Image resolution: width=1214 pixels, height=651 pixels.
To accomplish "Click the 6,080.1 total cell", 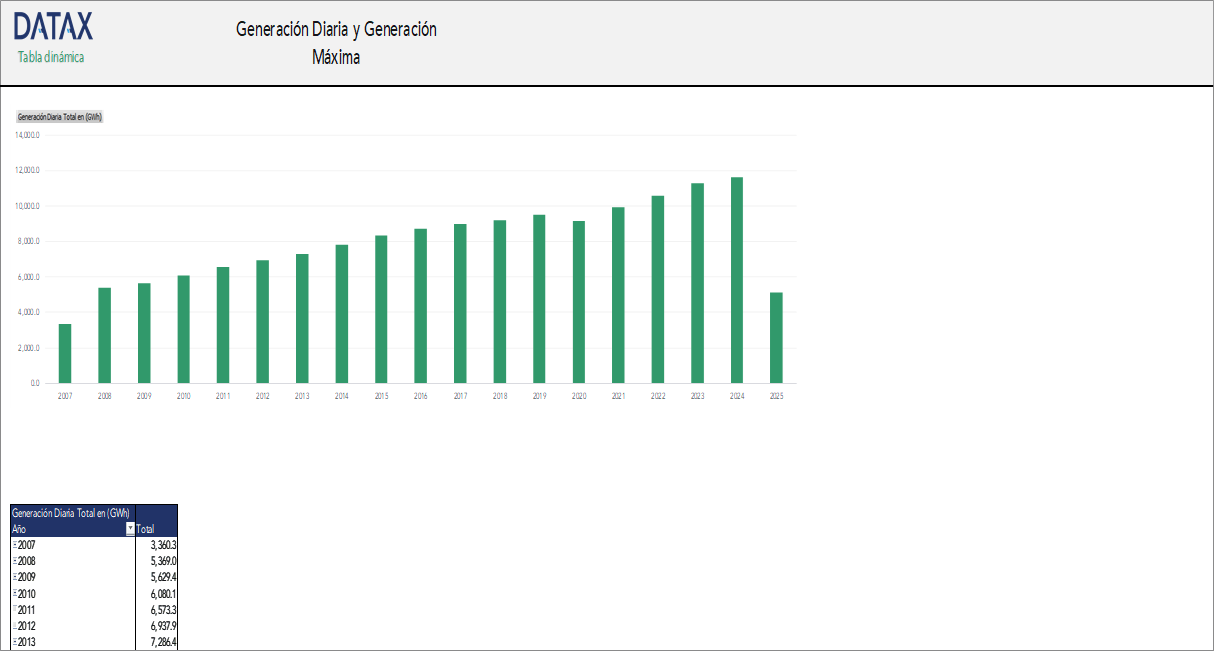I will pyautogui.click(x=157, y=594).
